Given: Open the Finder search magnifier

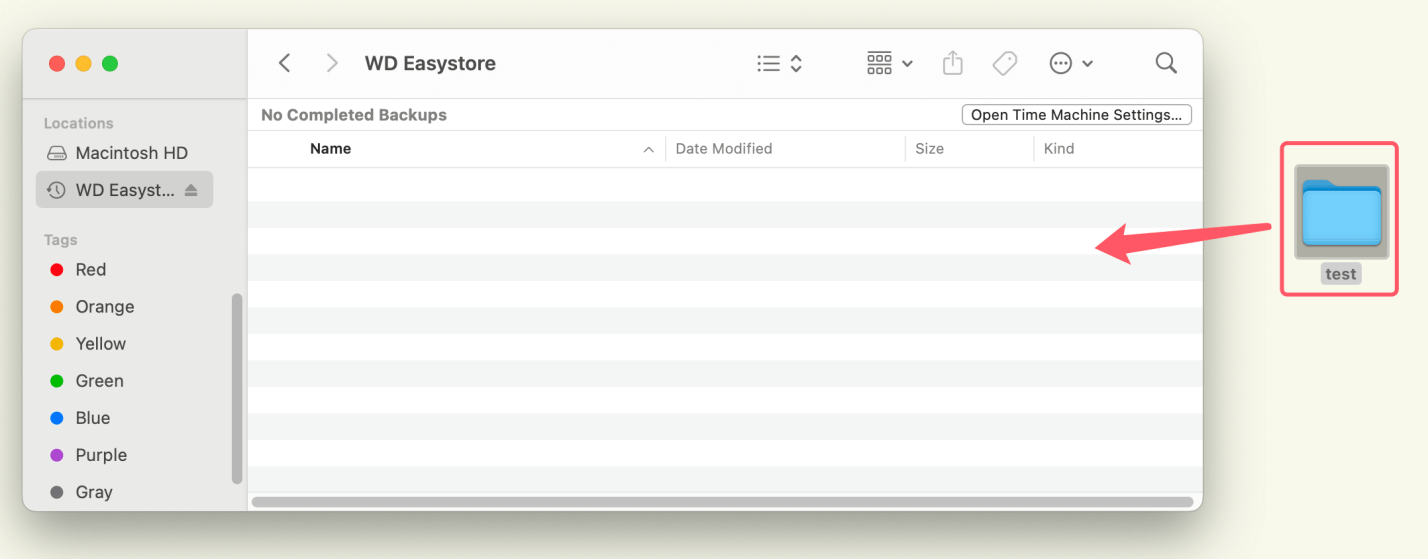Looking at the screenshot, I should coord(1165,63).
